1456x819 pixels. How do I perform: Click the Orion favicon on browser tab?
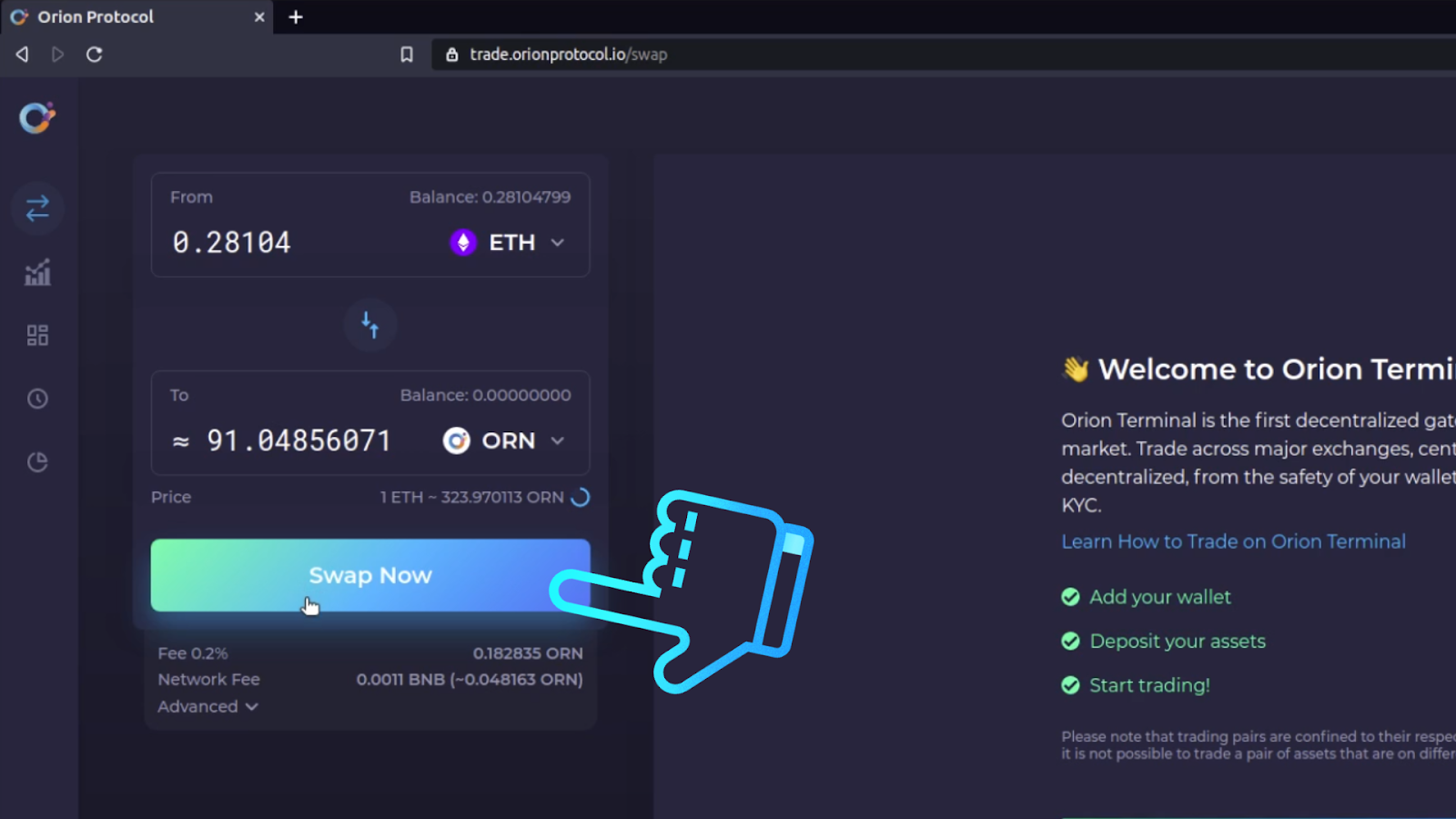19,17
